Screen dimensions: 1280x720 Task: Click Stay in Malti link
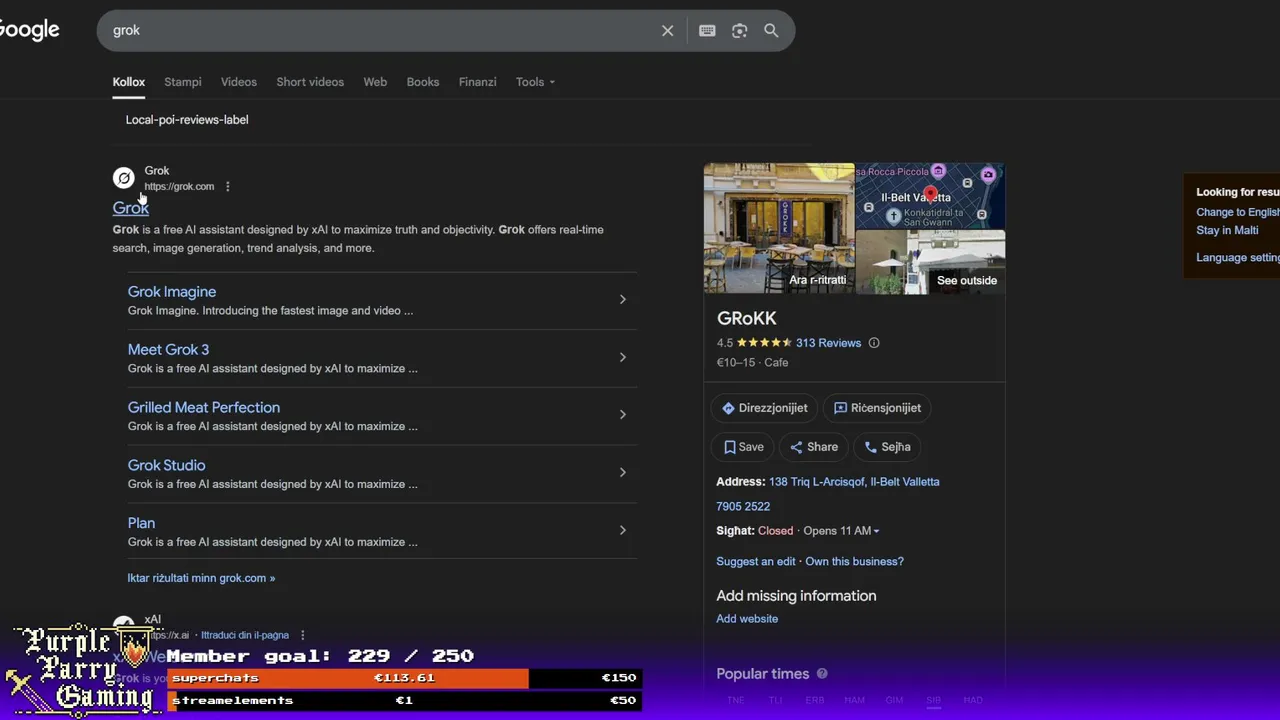(1227, 230)
